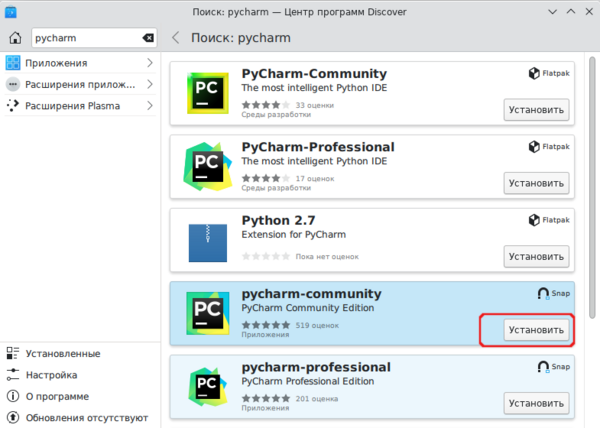Go back using the arrow beside Поиск
600x428 pixels.
176,38
